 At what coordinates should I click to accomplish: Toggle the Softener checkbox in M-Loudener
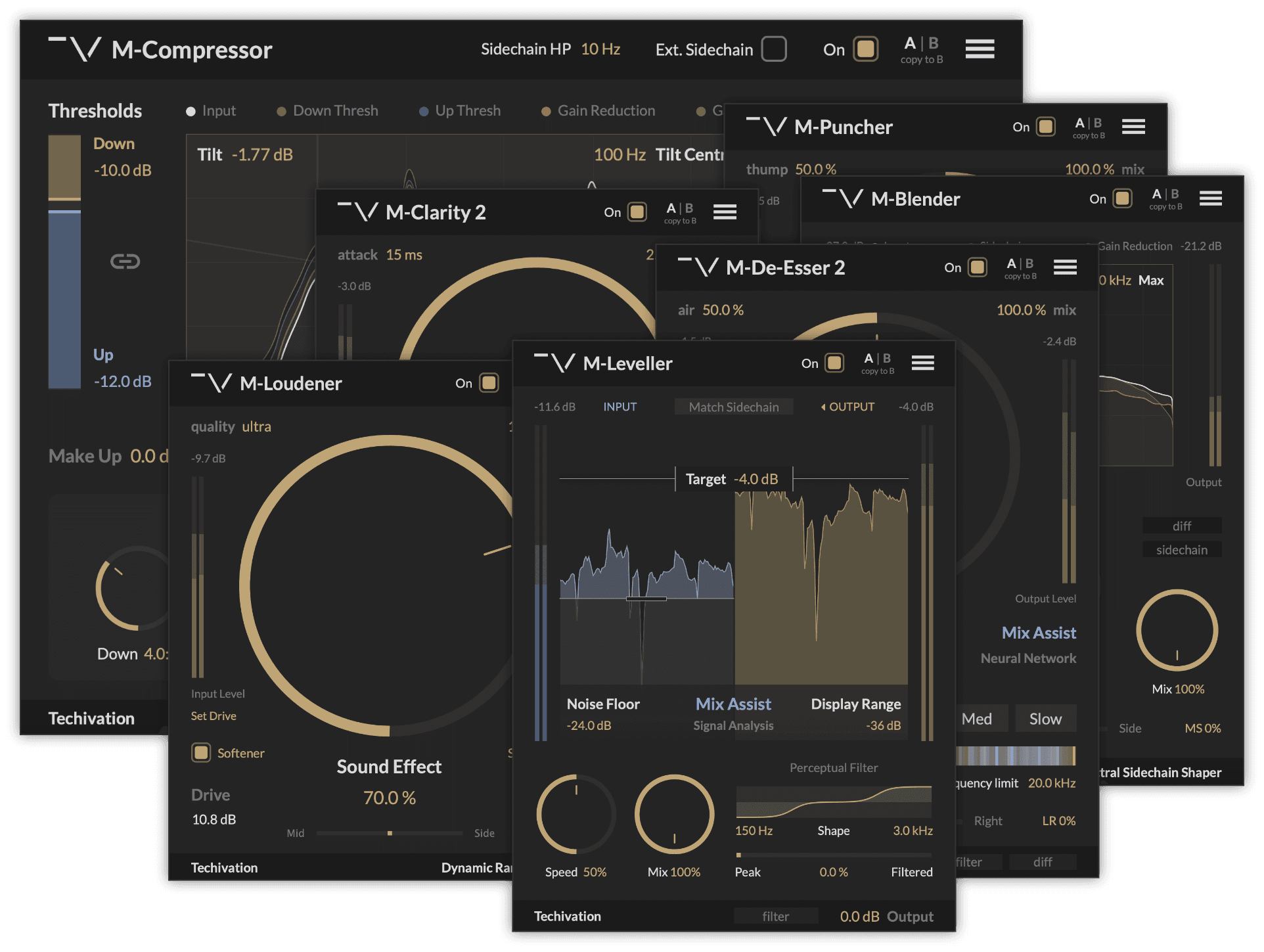point(200,752)
